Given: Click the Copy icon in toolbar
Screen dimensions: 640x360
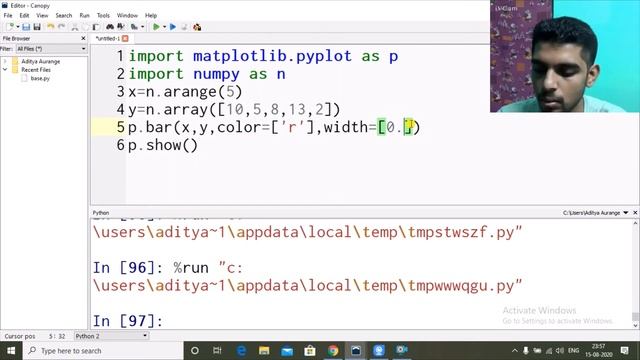Looking at the screenshot, I should pos(85,27).
